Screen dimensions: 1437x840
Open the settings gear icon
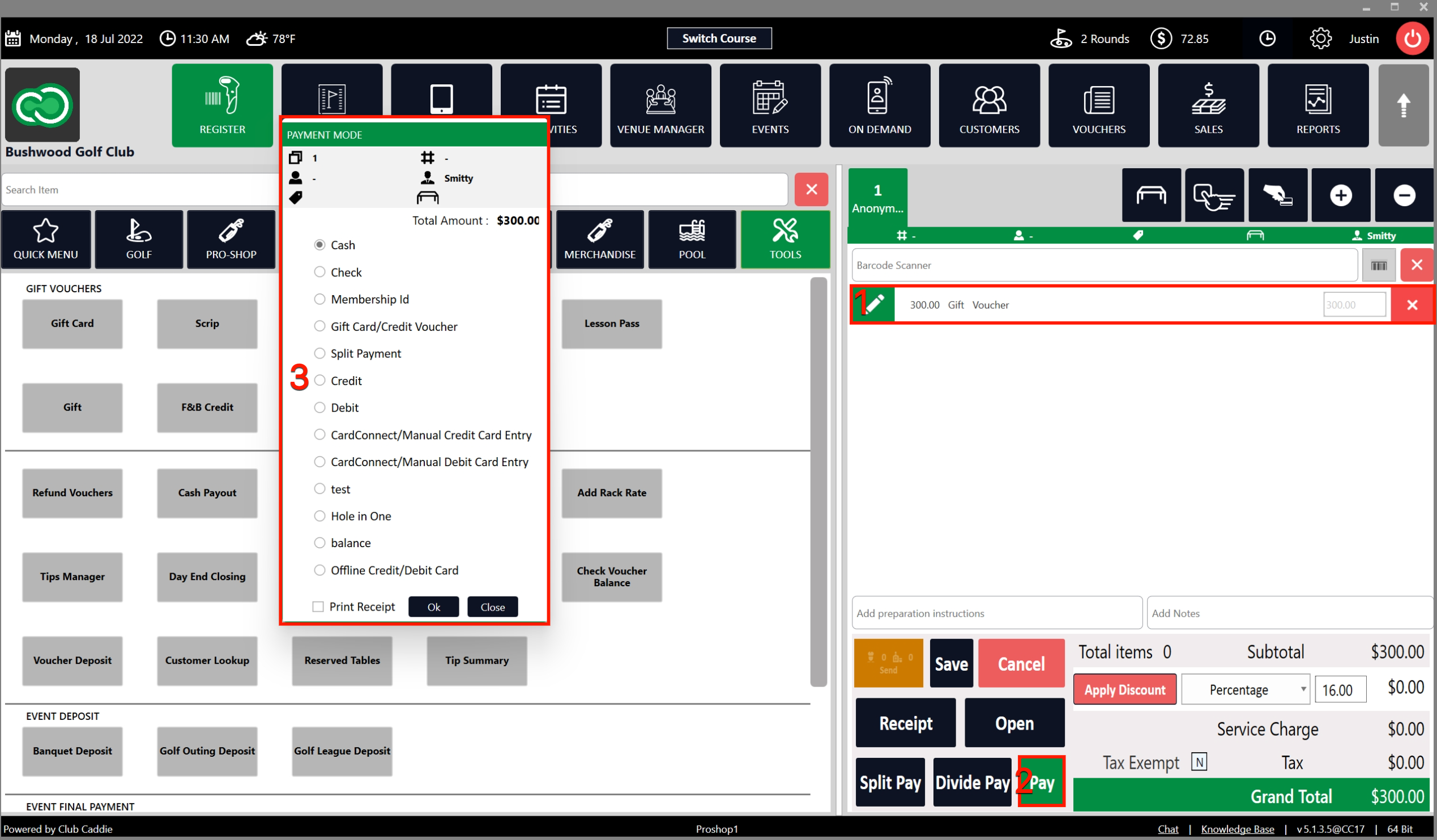(1320, 39)
